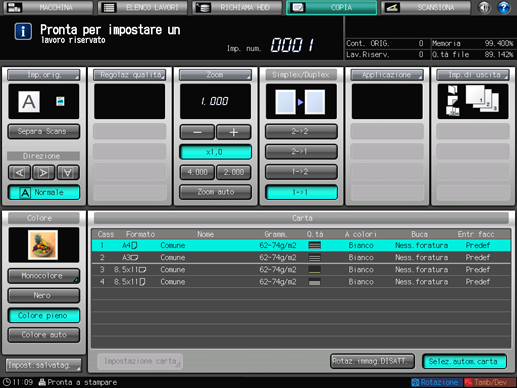
Task: Expand the Imp.orig. settings
Action: (44, 75)
